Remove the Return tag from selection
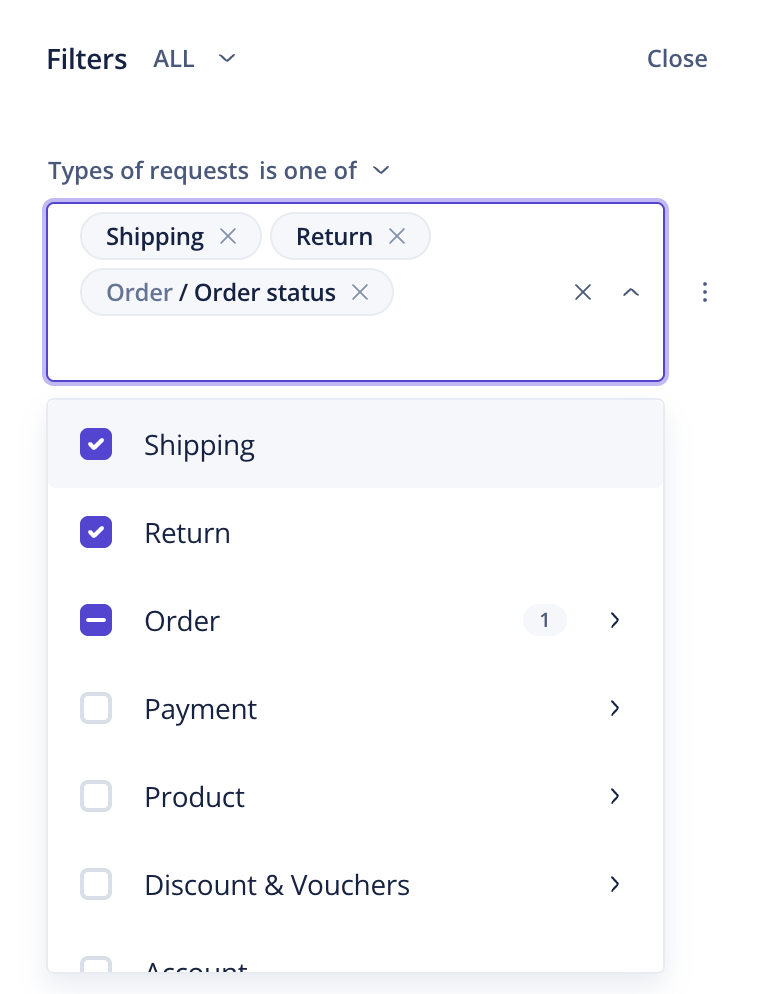782x994 pixels. tap(397, 236)
